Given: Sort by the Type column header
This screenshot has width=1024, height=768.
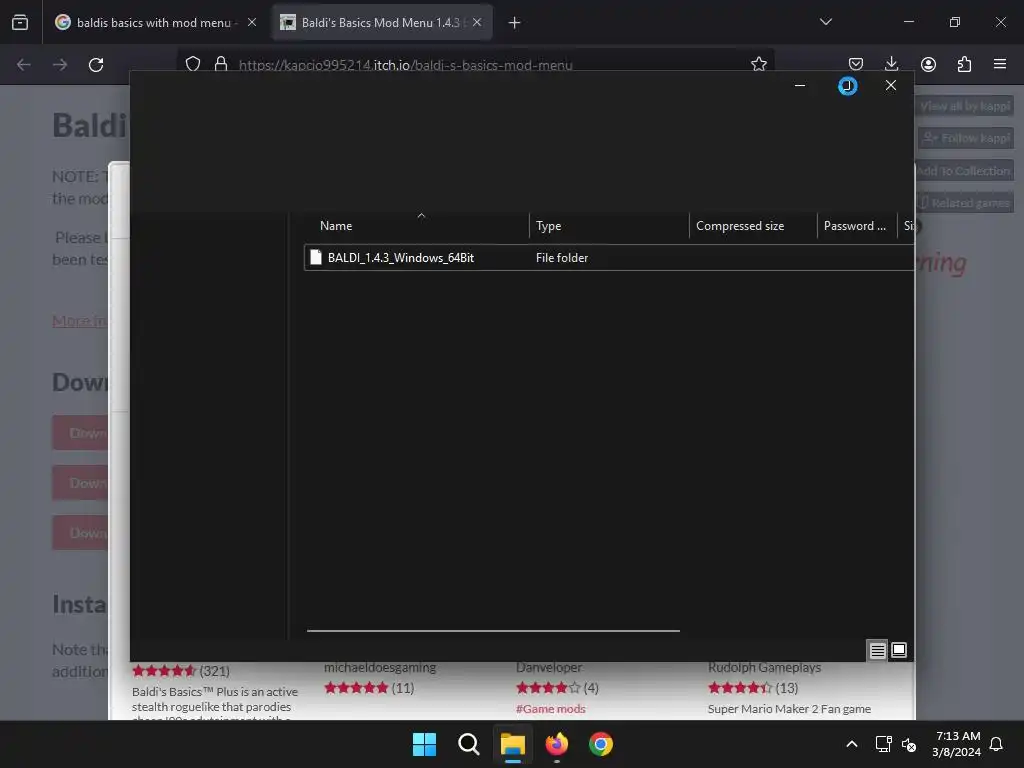Looking at the screenshot, I should pos(548,225).
